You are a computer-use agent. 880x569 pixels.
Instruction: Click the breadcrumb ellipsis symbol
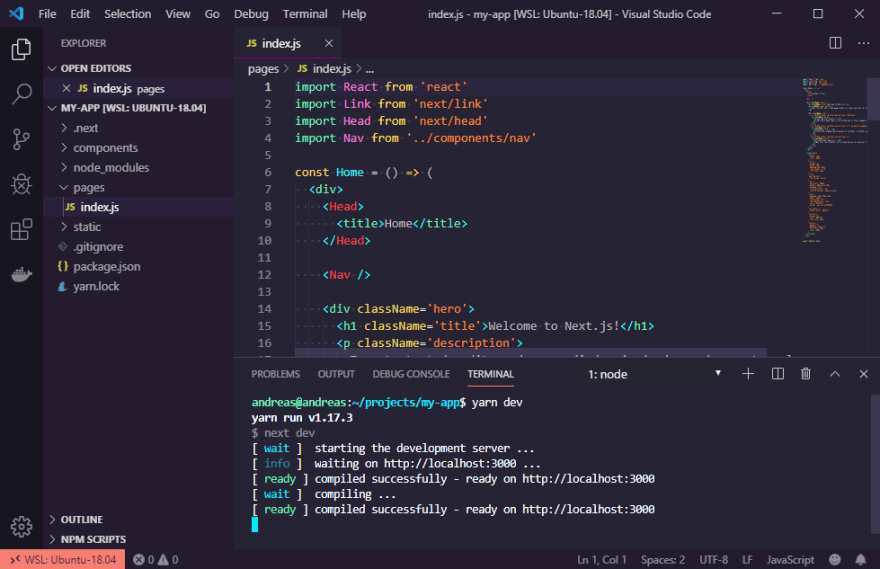coord(370,69)
